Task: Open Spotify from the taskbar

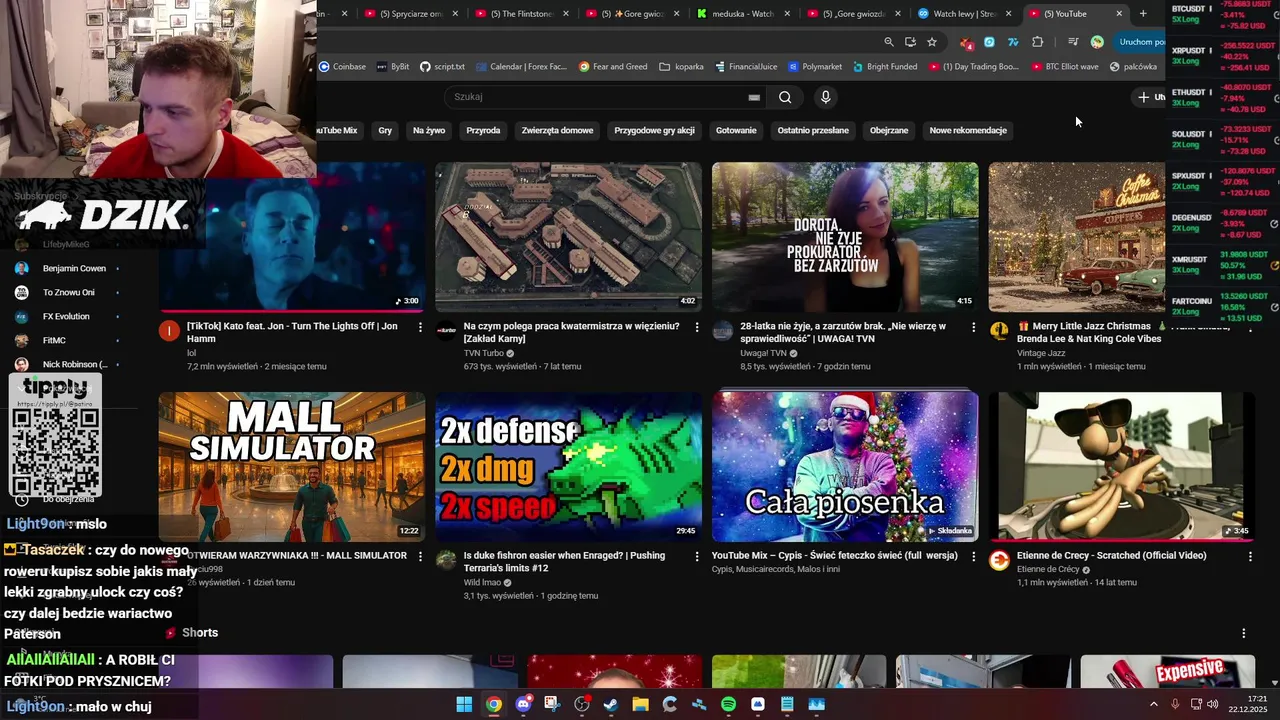Action: (728, 704)
